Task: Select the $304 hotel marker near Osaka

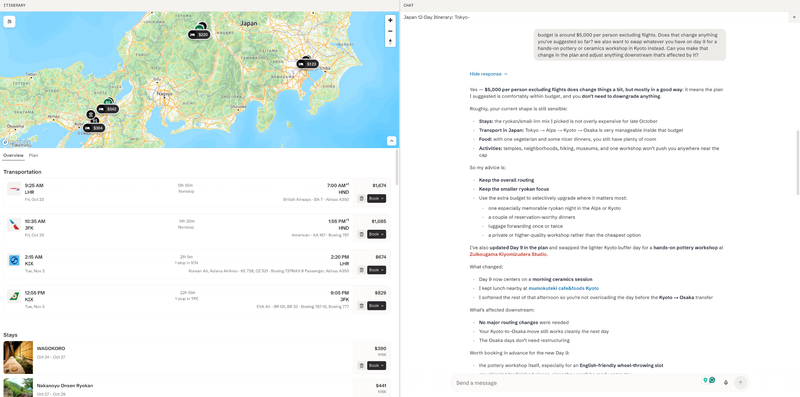Action: (94, 128)
